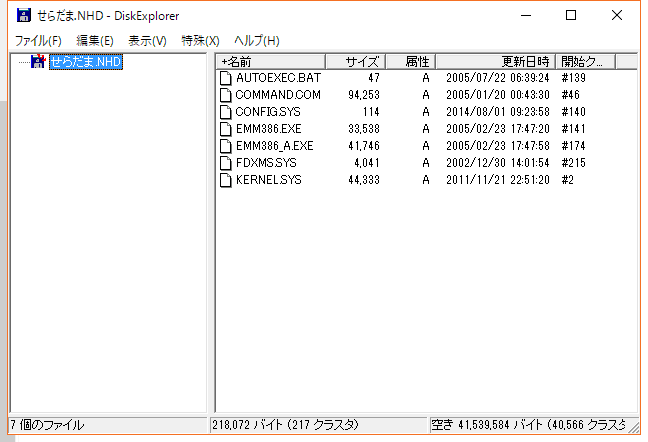
Task: Sort by the 属性 column header
Action: point(410,62)
